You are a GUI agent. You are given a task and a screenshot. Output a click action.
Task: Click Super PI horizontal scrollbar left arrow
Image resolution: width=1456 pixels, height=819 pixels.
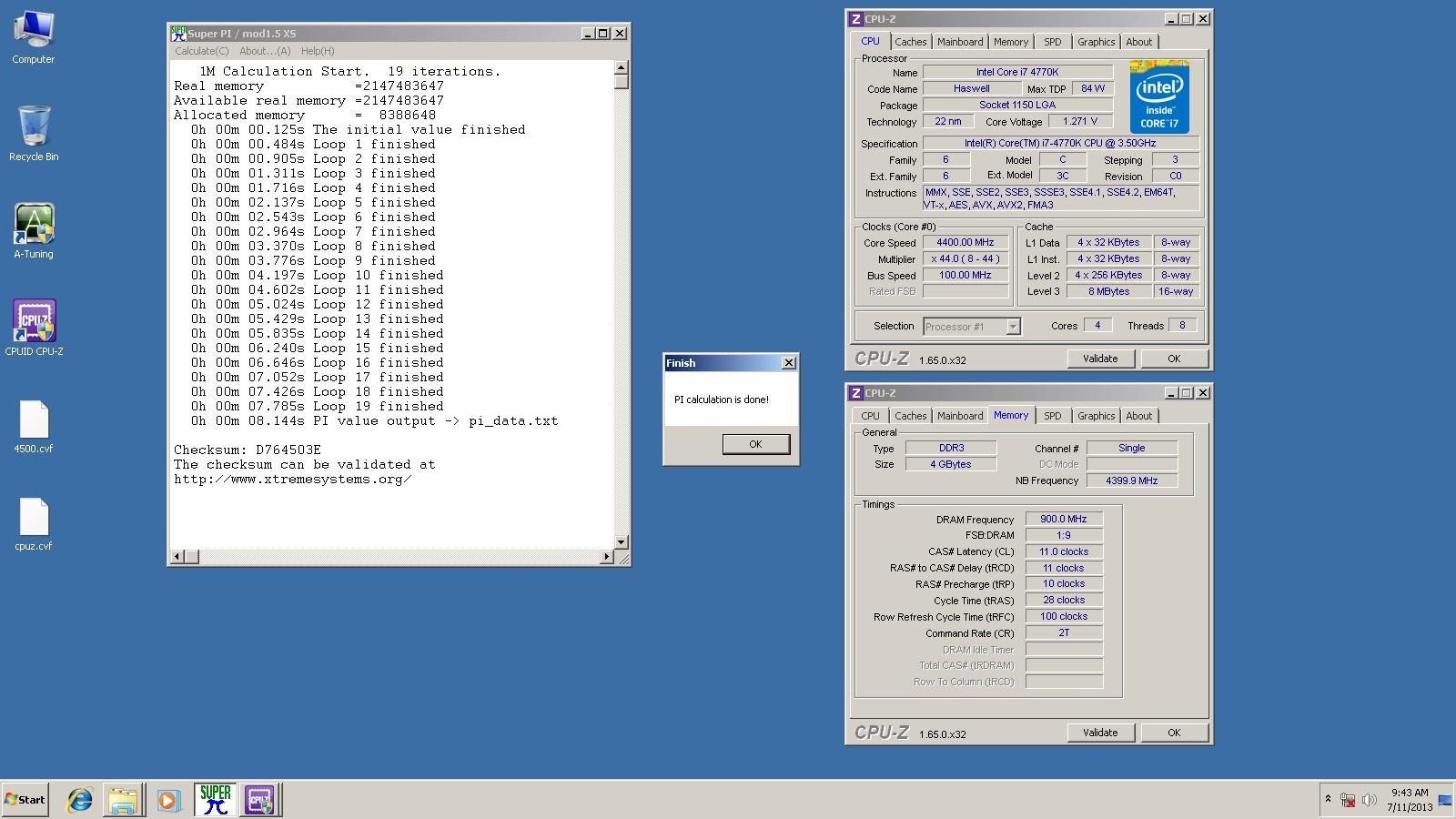tap(178, 556)
